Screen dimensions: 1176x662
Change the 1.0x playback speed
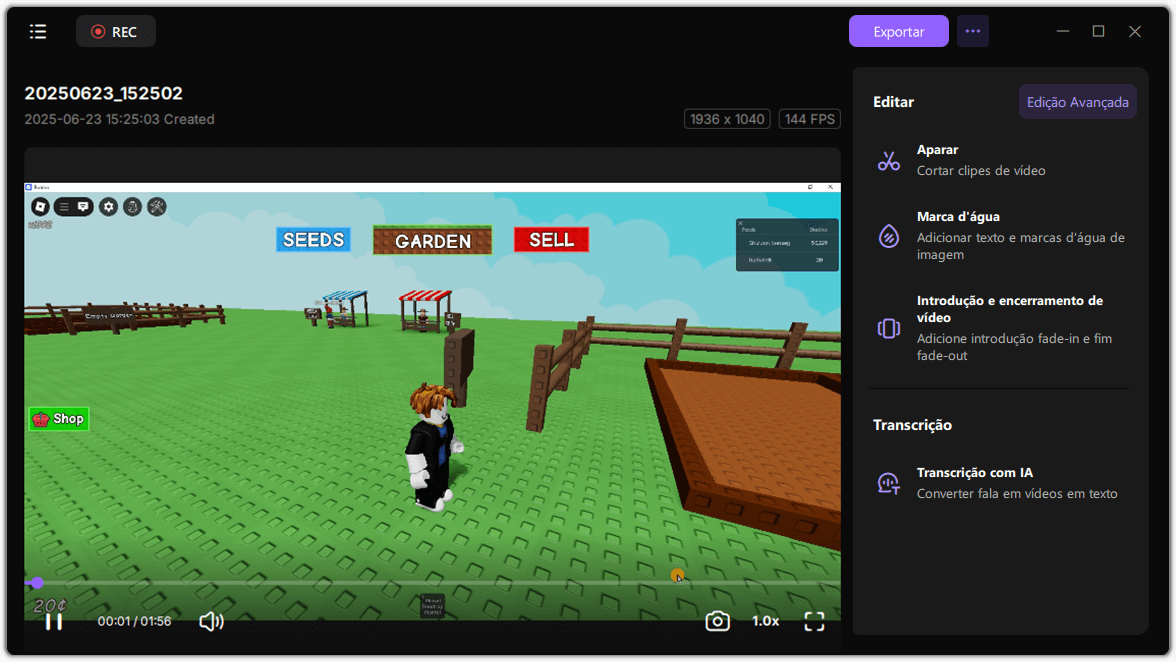coord(766,622)
